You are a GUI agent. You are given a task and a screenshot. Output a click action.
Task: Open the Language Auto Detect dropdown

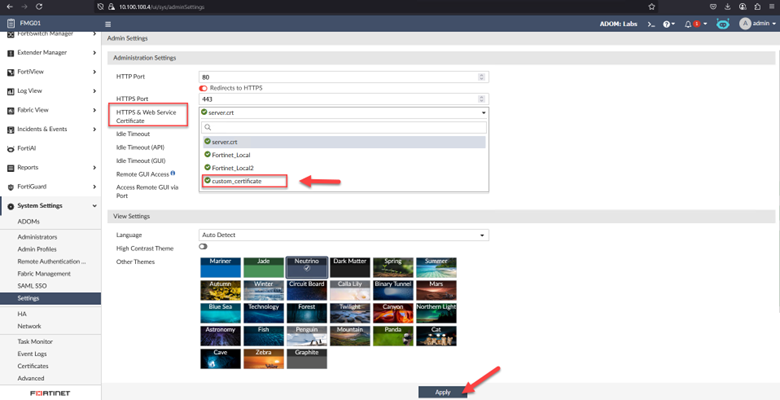(344, 235)
